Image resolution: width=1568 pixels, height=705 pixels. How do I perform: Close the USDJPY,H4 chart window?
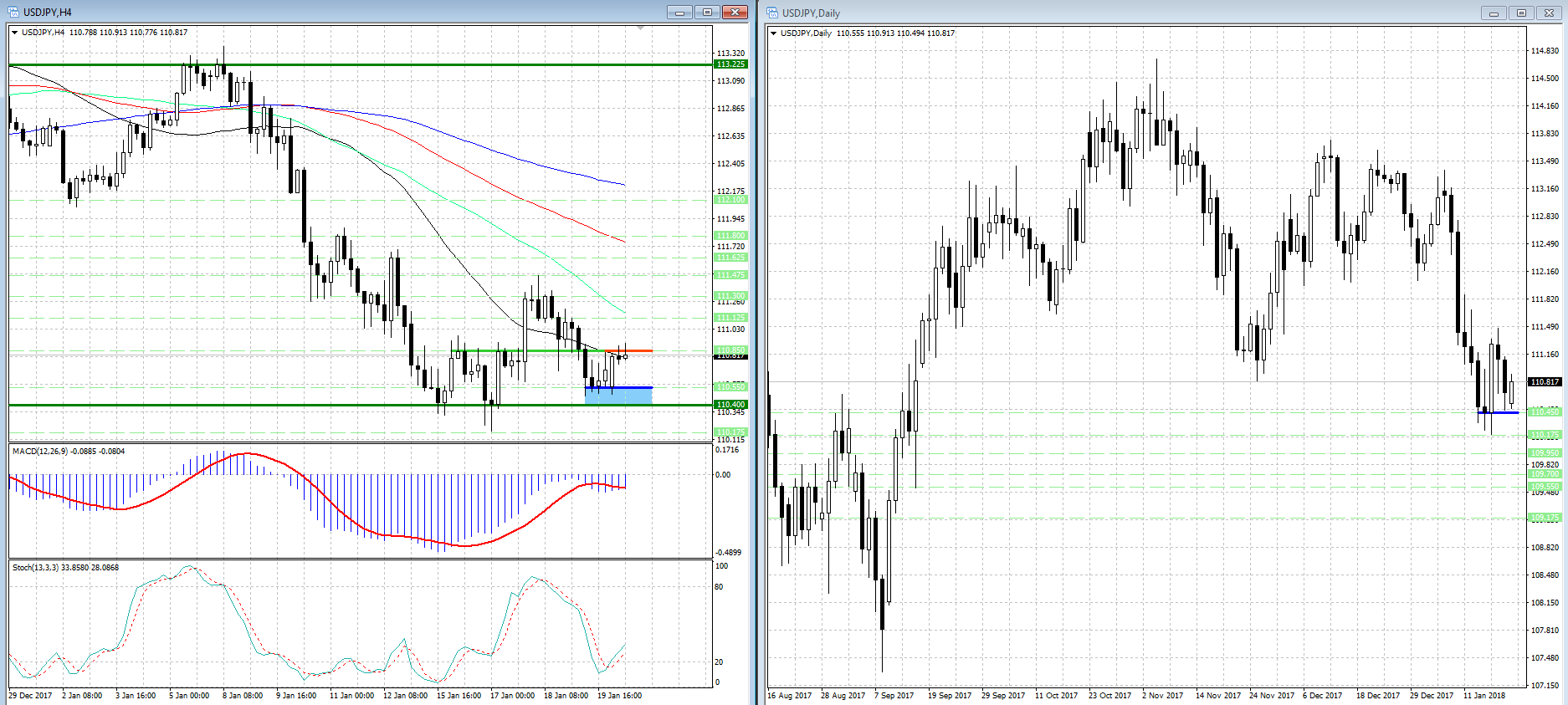(x=735, y=13)
